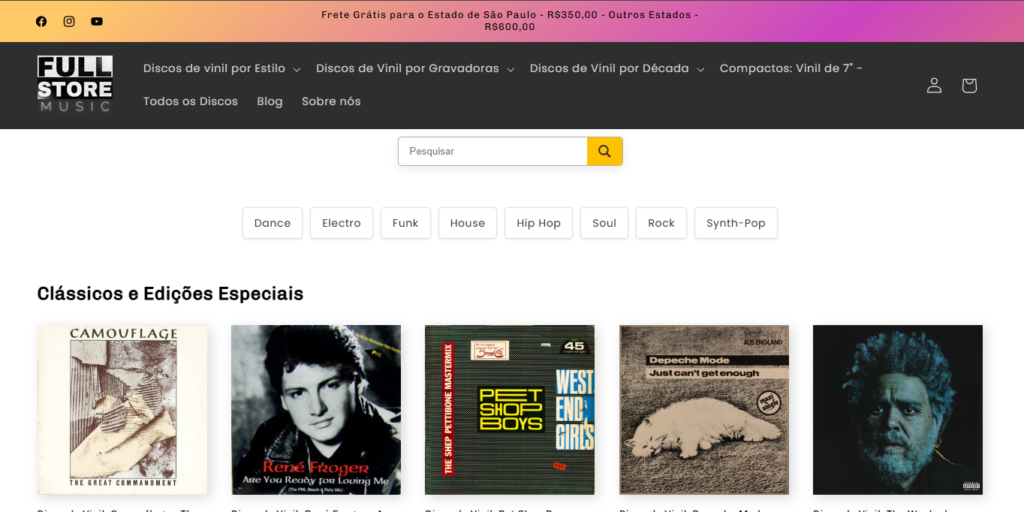
Task: Expand Discos de vinil por Estilo menu
Action: pyautogui.click(x=221, y=68)
